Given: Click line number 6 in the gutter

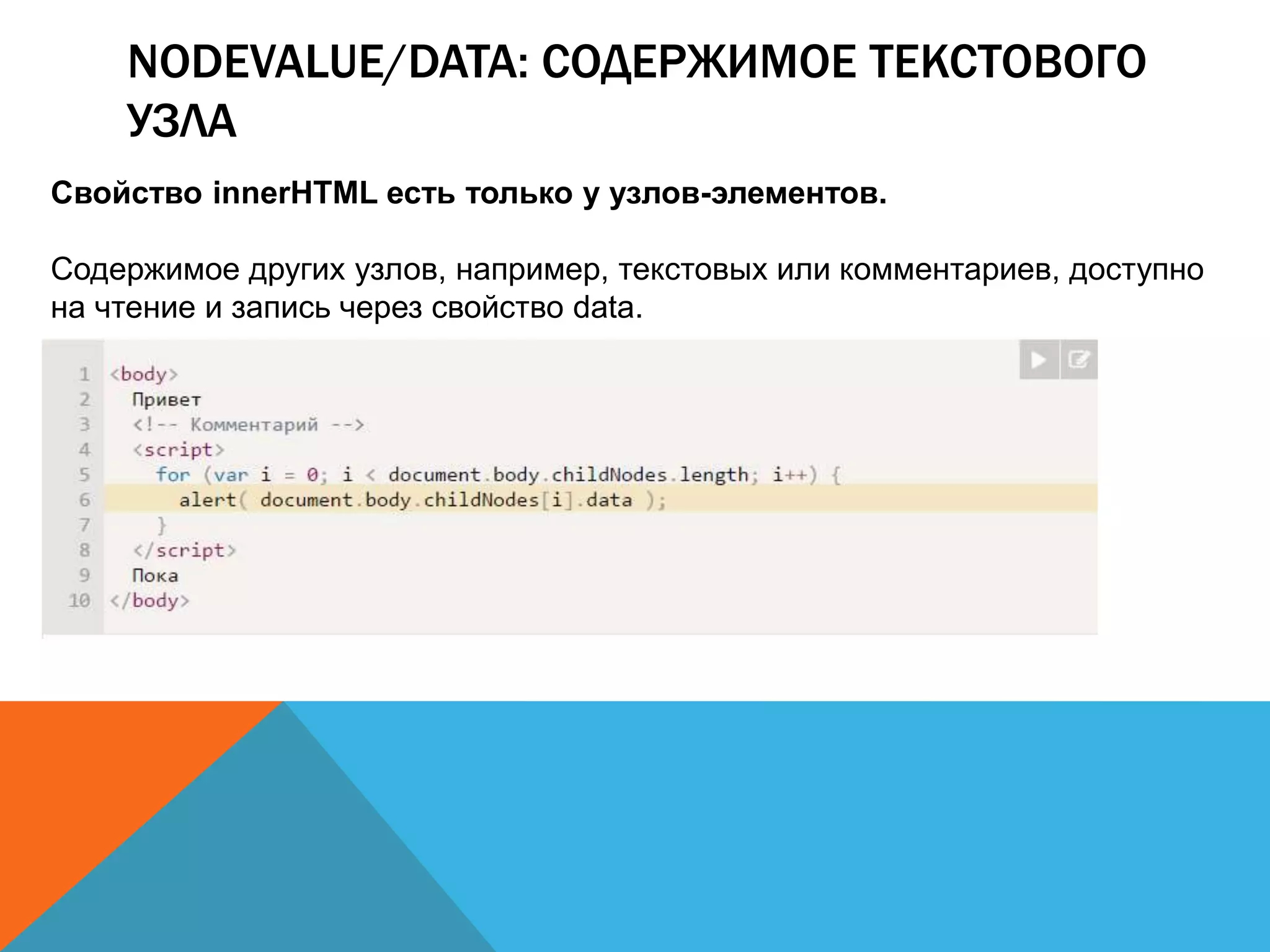Looking at the screenshot, I should click(x=85, y=500).
